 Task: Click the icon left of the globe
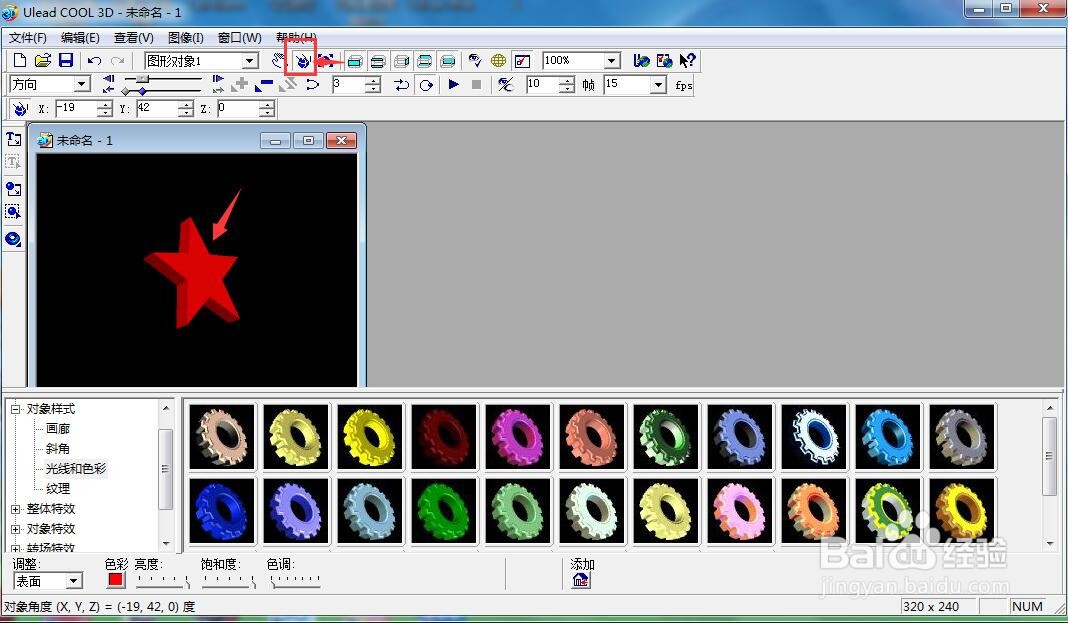coord(475,61)
